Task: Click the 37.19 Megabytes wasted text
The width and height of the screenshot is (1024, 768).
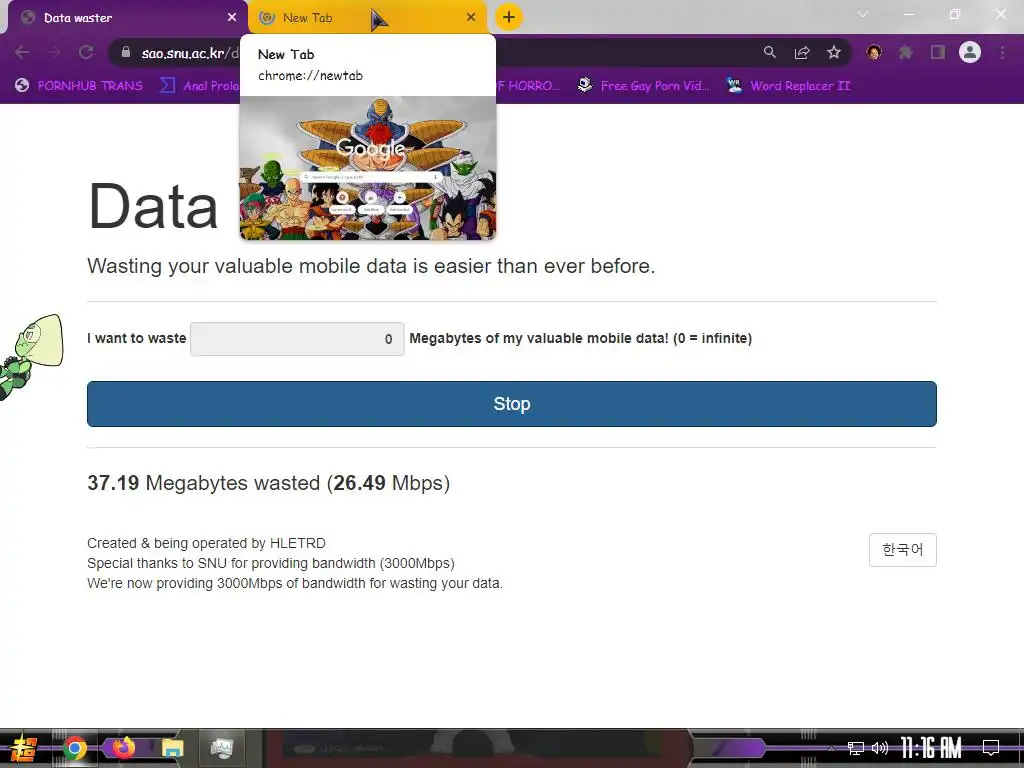Action: tap(268, 483)
